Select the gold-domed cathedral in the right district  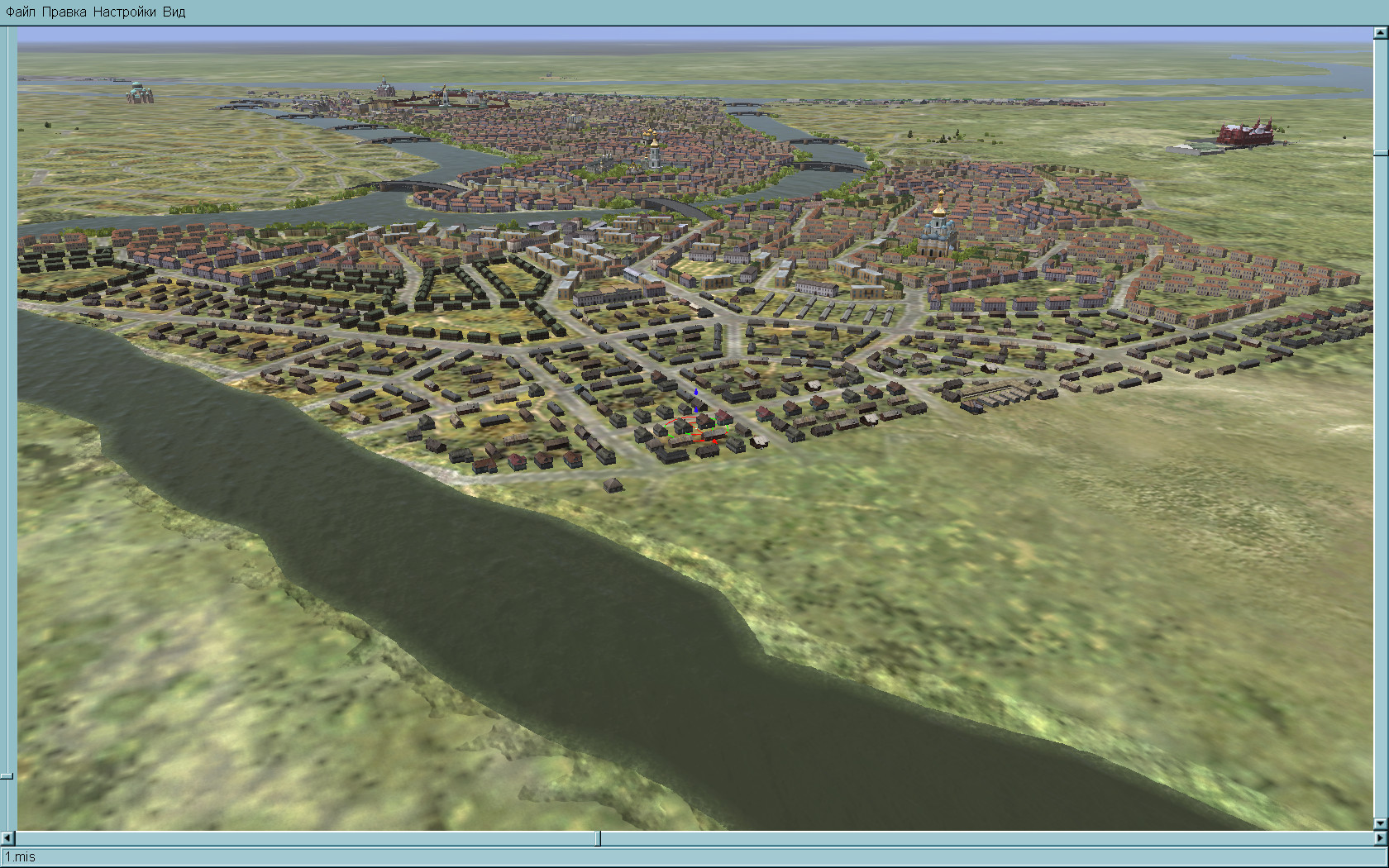[x=938, y=226]
